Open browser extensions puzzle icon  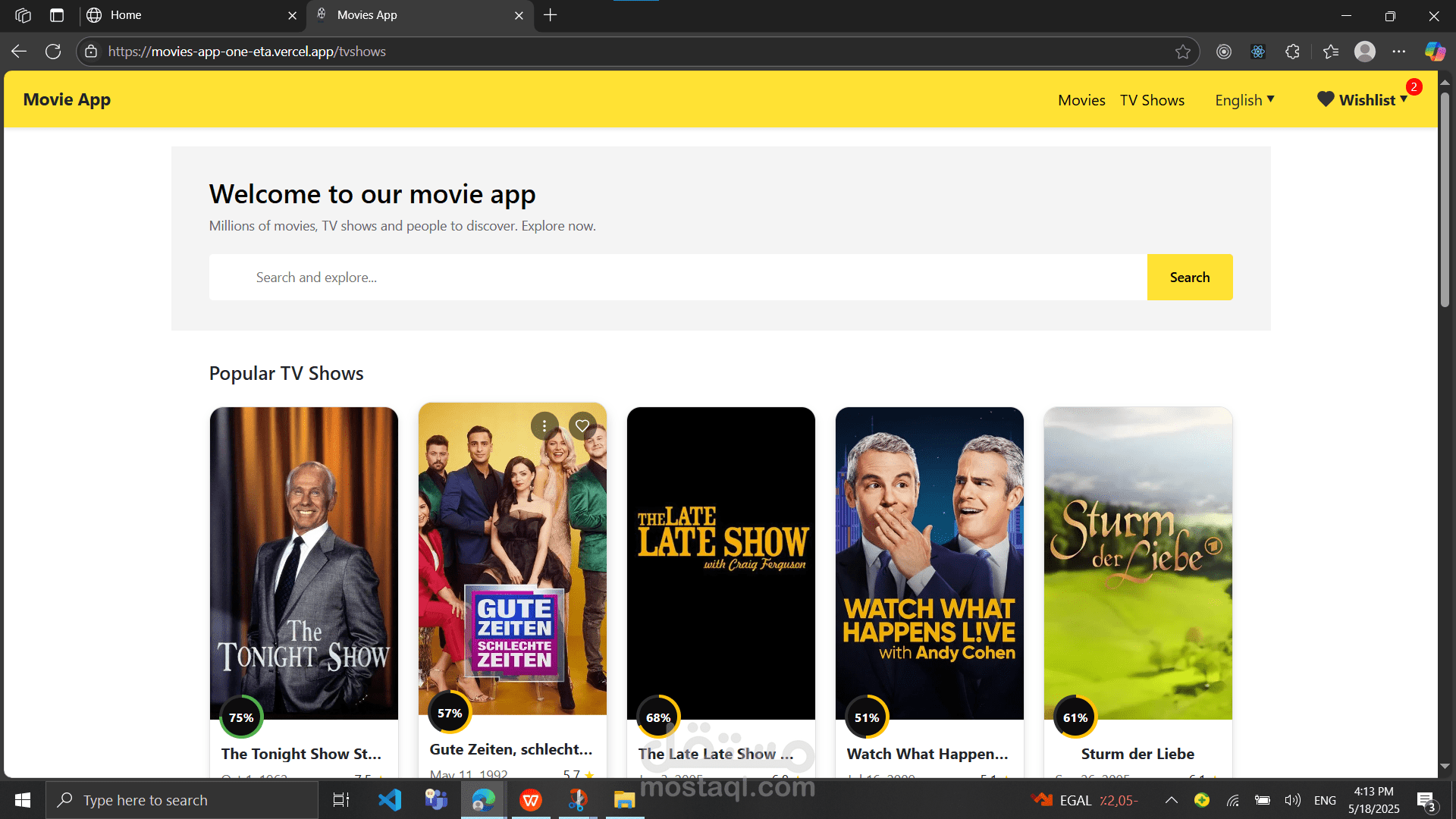click(x=1293, y=52)
